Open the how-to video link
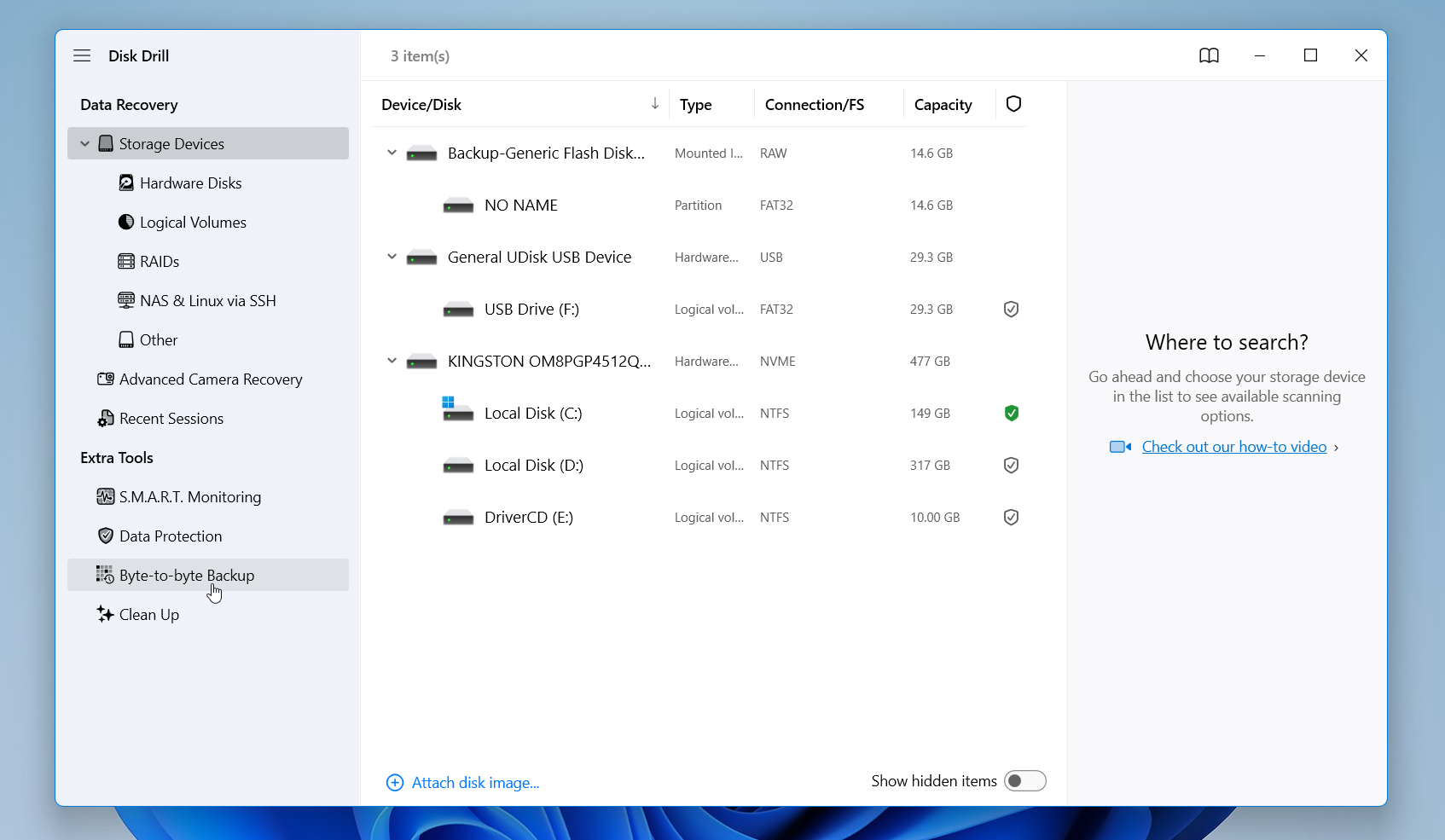This screenshot has width=1445, height=840. pos(1233,446)
